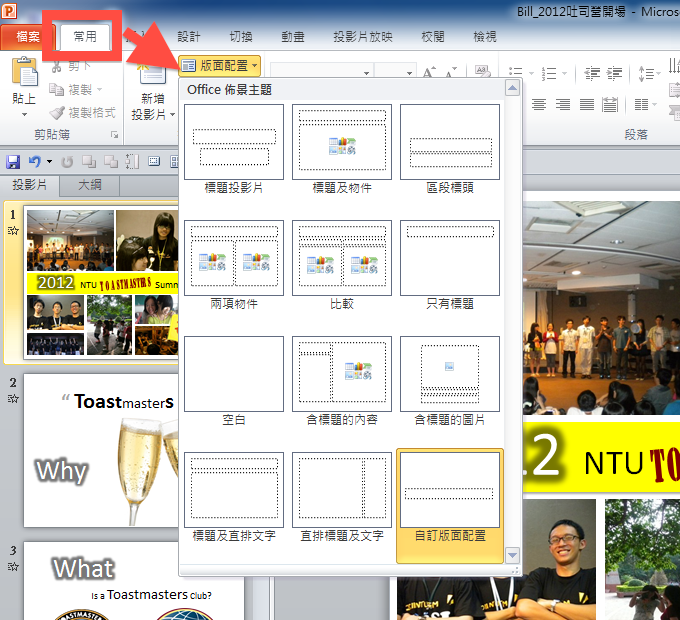Click the PowerPoint application logo icon
Screen dimensions: 680x620
(x=10, y=10)
